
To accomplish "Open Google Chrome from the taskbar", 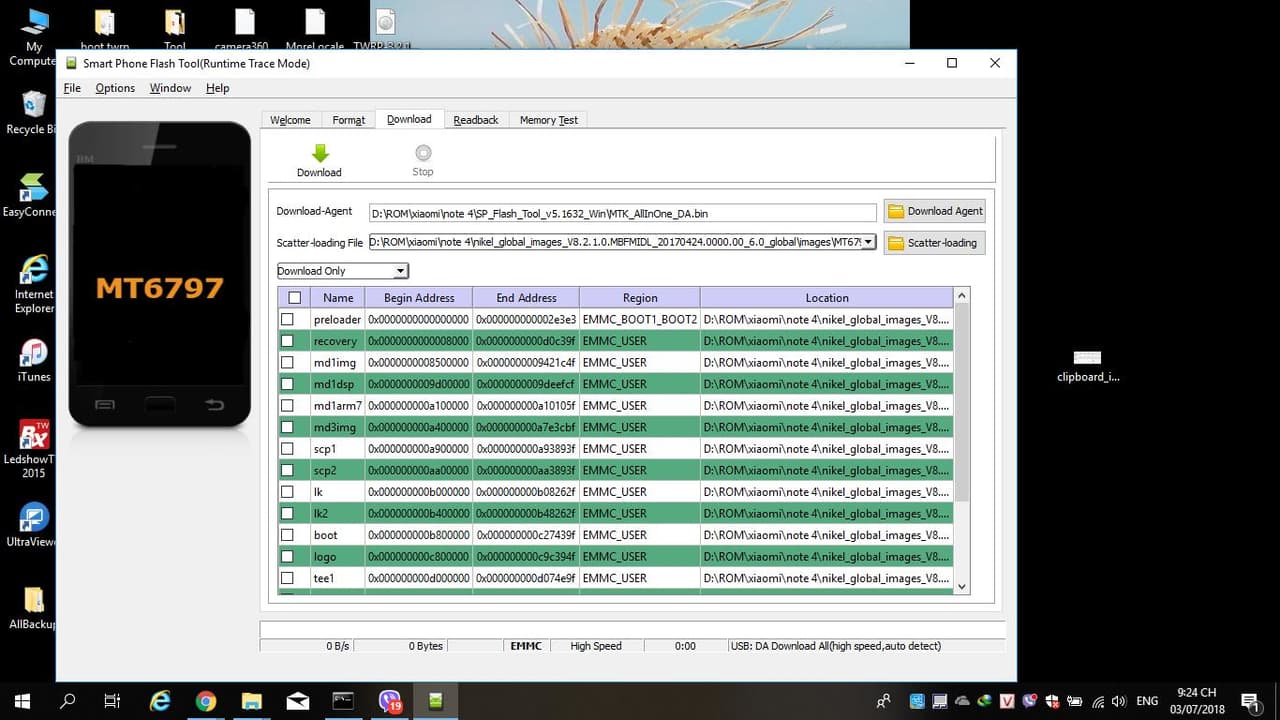I will (x=206, y=701).
